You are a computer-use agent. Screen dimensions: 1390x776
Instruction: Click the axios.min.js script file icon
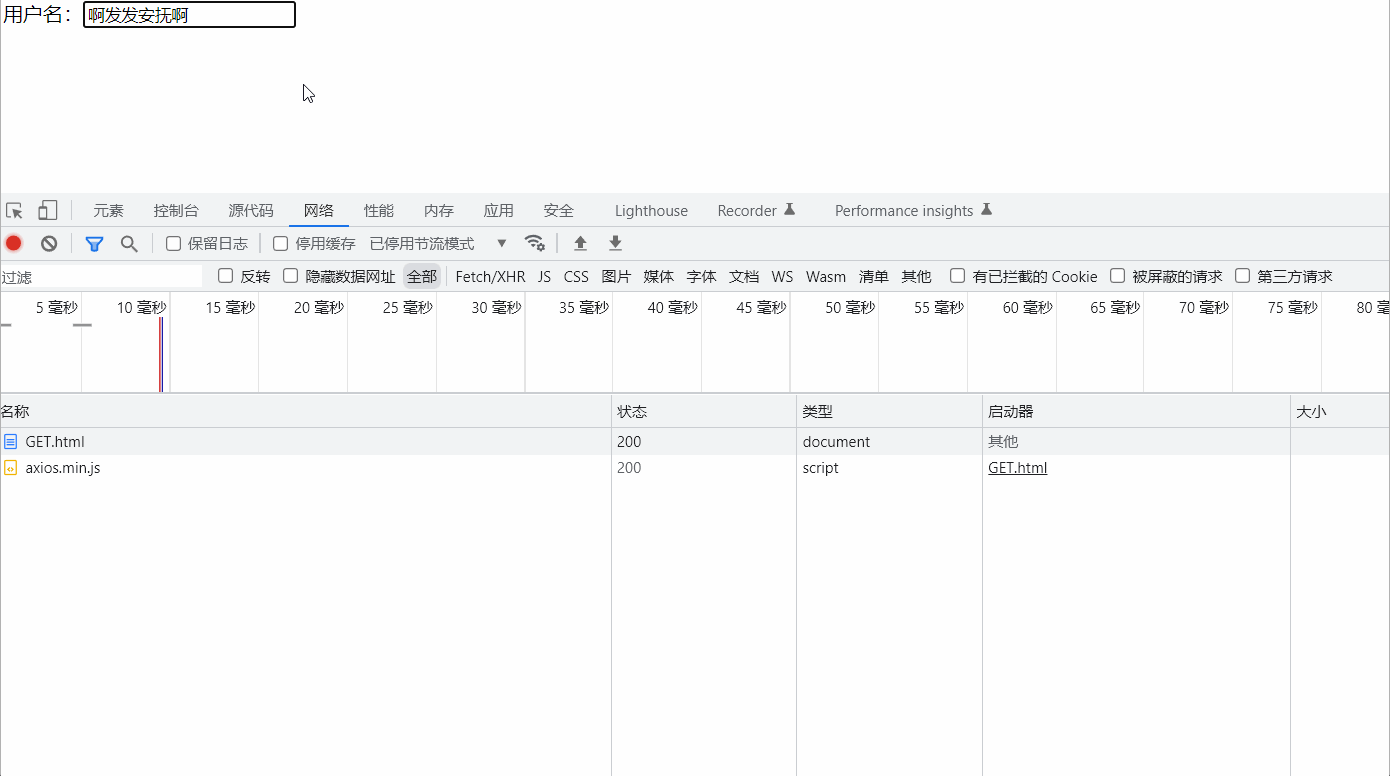pos(11,467)
